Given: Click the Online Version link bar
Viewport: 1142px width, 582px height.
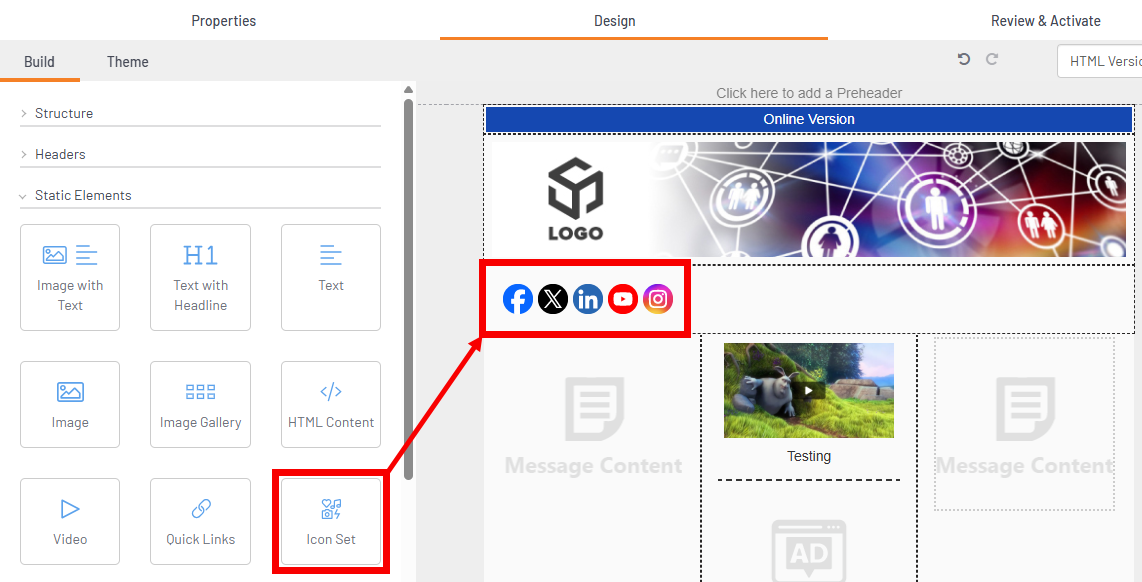Looking at the screenshot, I should (x=808, y=120).
